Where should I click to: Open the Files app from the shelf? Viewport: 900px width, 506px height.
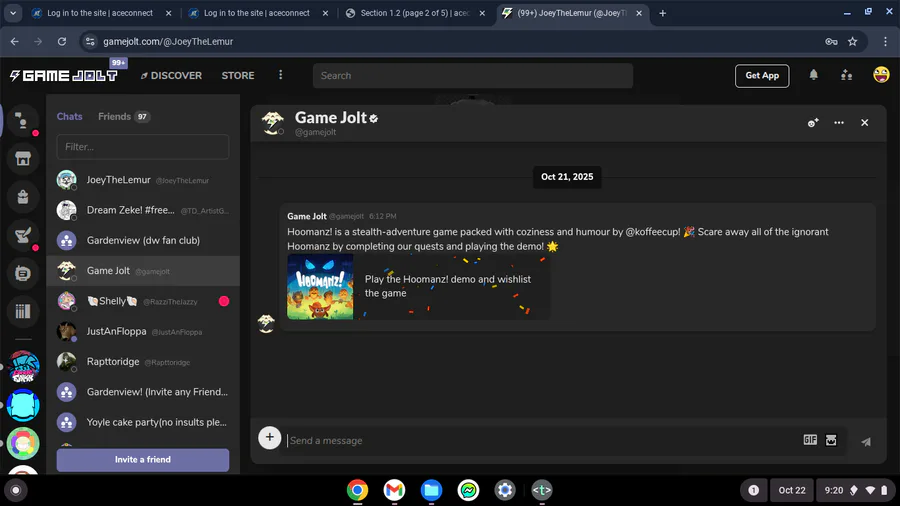pos(431,490)
